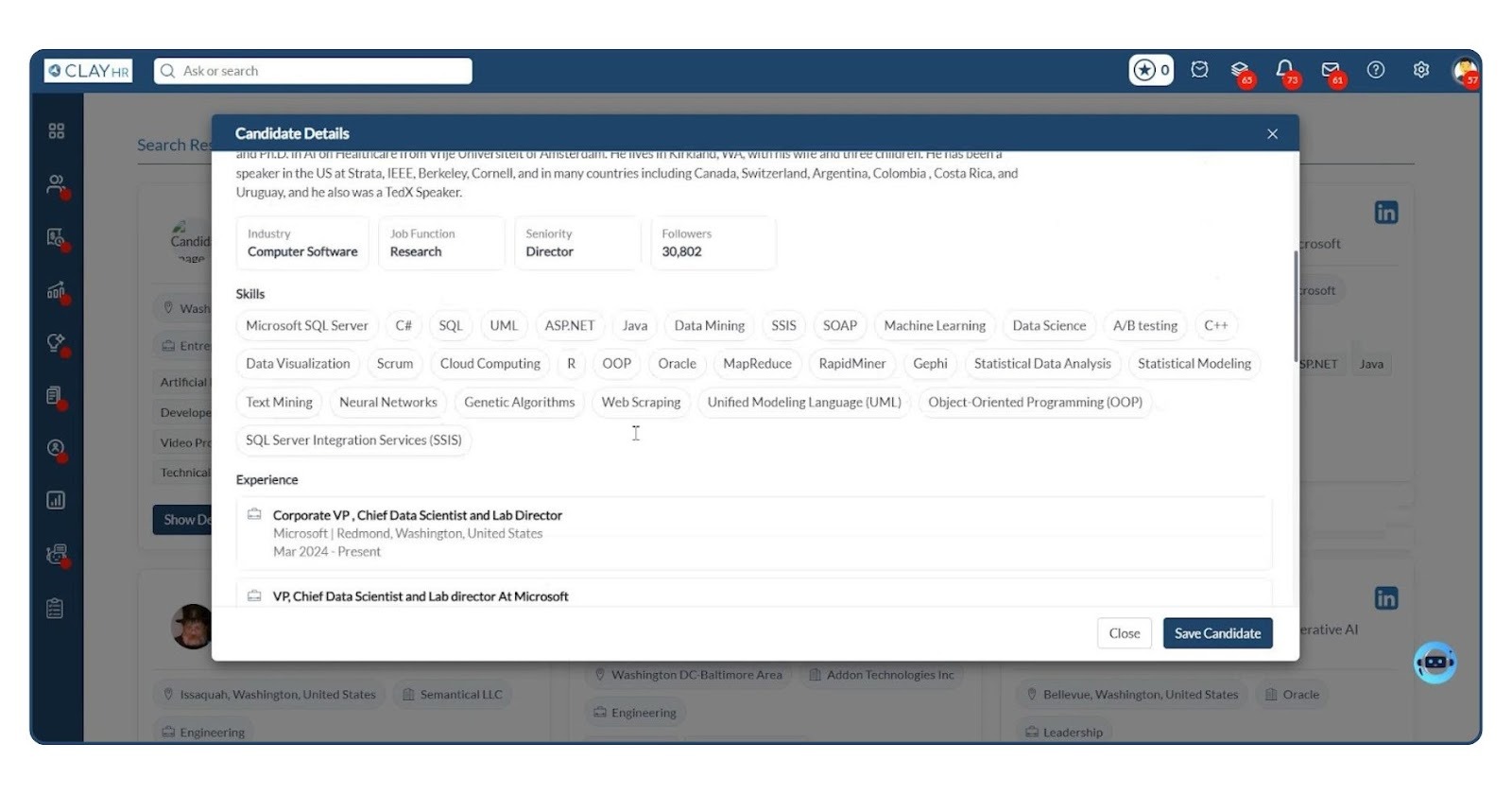Click the Gephi skill tag
The height and width of the screenshot is (794, 1512).
point(930,364)
